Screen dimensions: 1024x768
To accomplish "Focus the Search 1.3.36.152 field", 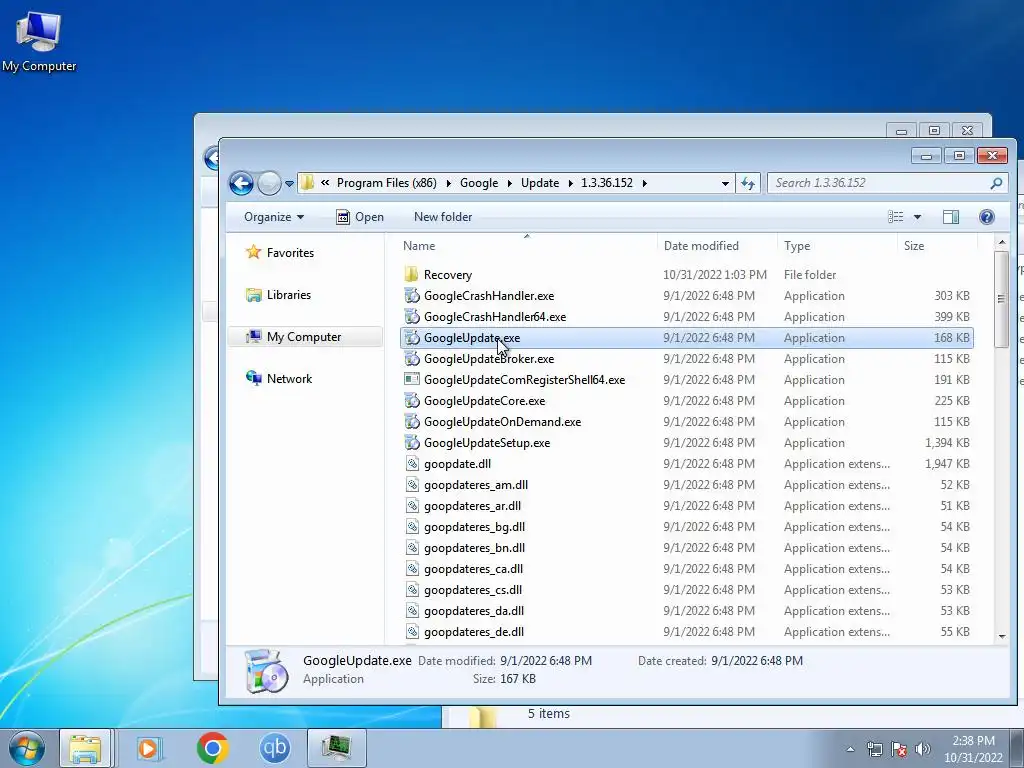I will pos(878,184).
